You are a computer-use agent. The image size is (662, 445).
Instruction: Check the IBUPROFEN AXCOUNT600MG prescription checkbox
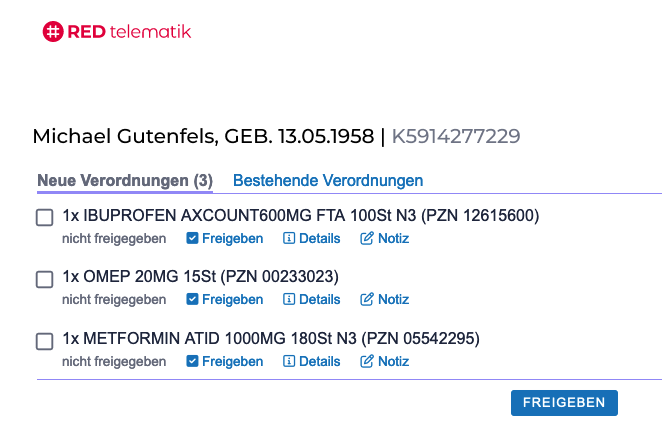tap(44, 217)
